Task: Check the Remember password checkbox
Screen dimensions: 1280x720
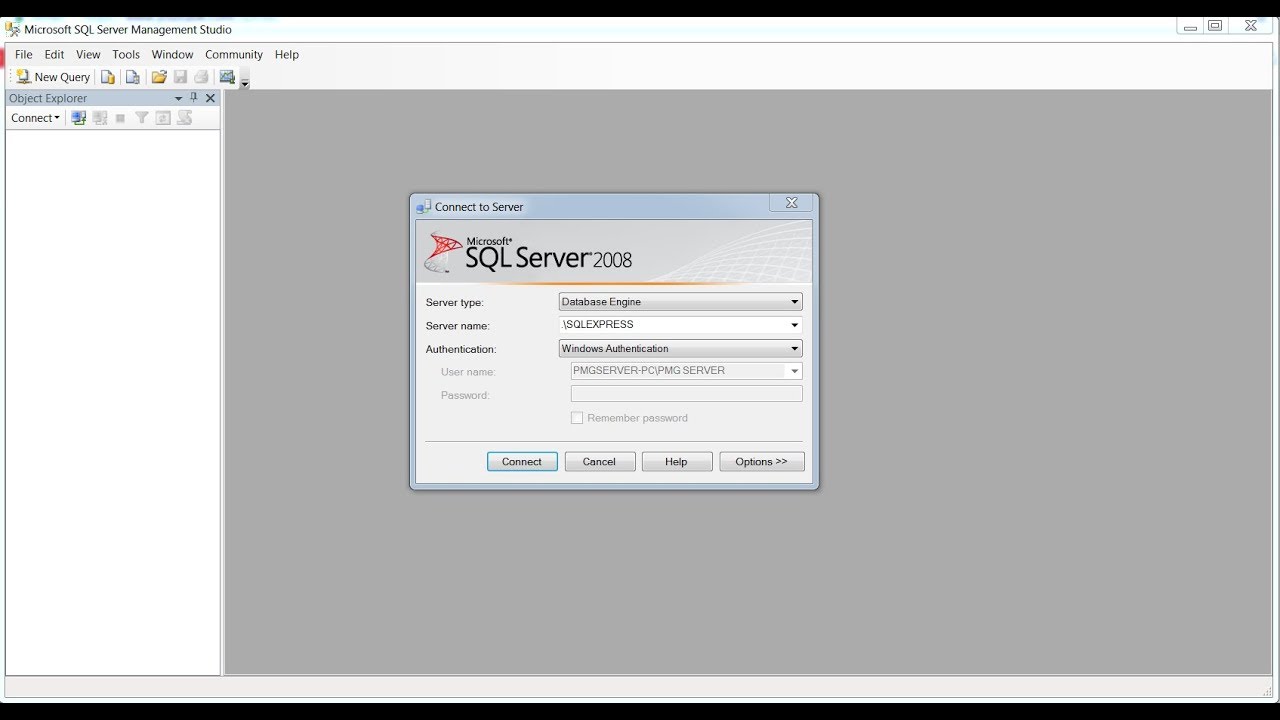Action: pyautogui.click(x=577, y=418)
